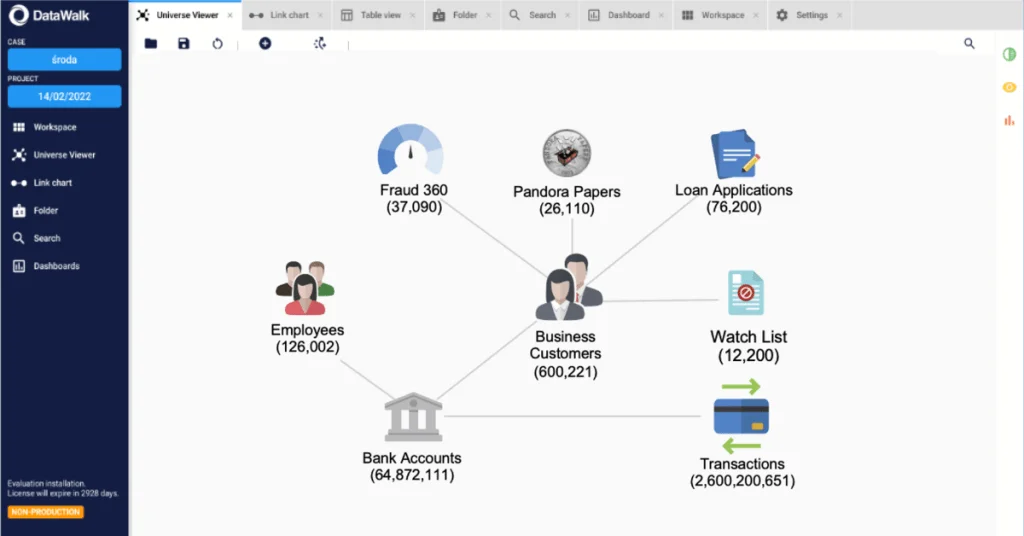Click the Fraud 360 gauge icon
The width and height of the screenshot is (1024, 536).
click(410, 151)
